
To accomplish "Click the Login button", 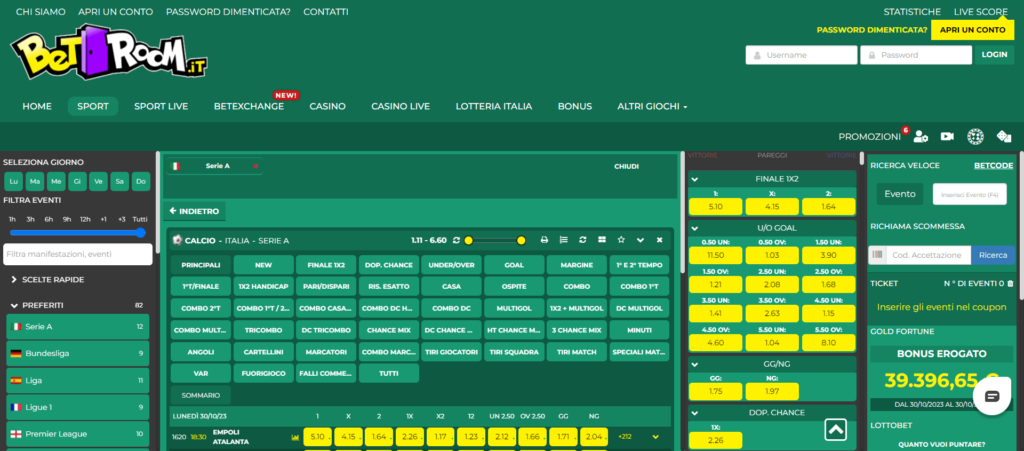I will (994, 55).
